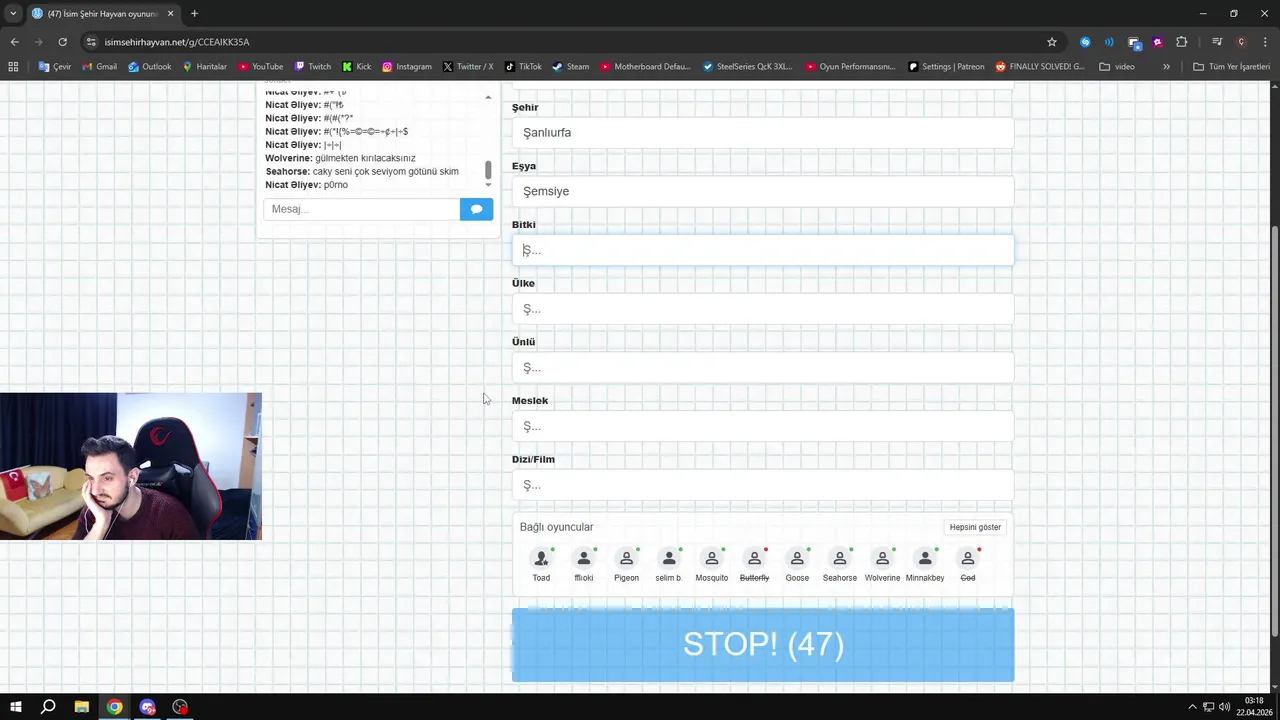This screenshot has width=1280, height=720.
Task: Click selim b.'s player avatar
Action: coord(669,559)
